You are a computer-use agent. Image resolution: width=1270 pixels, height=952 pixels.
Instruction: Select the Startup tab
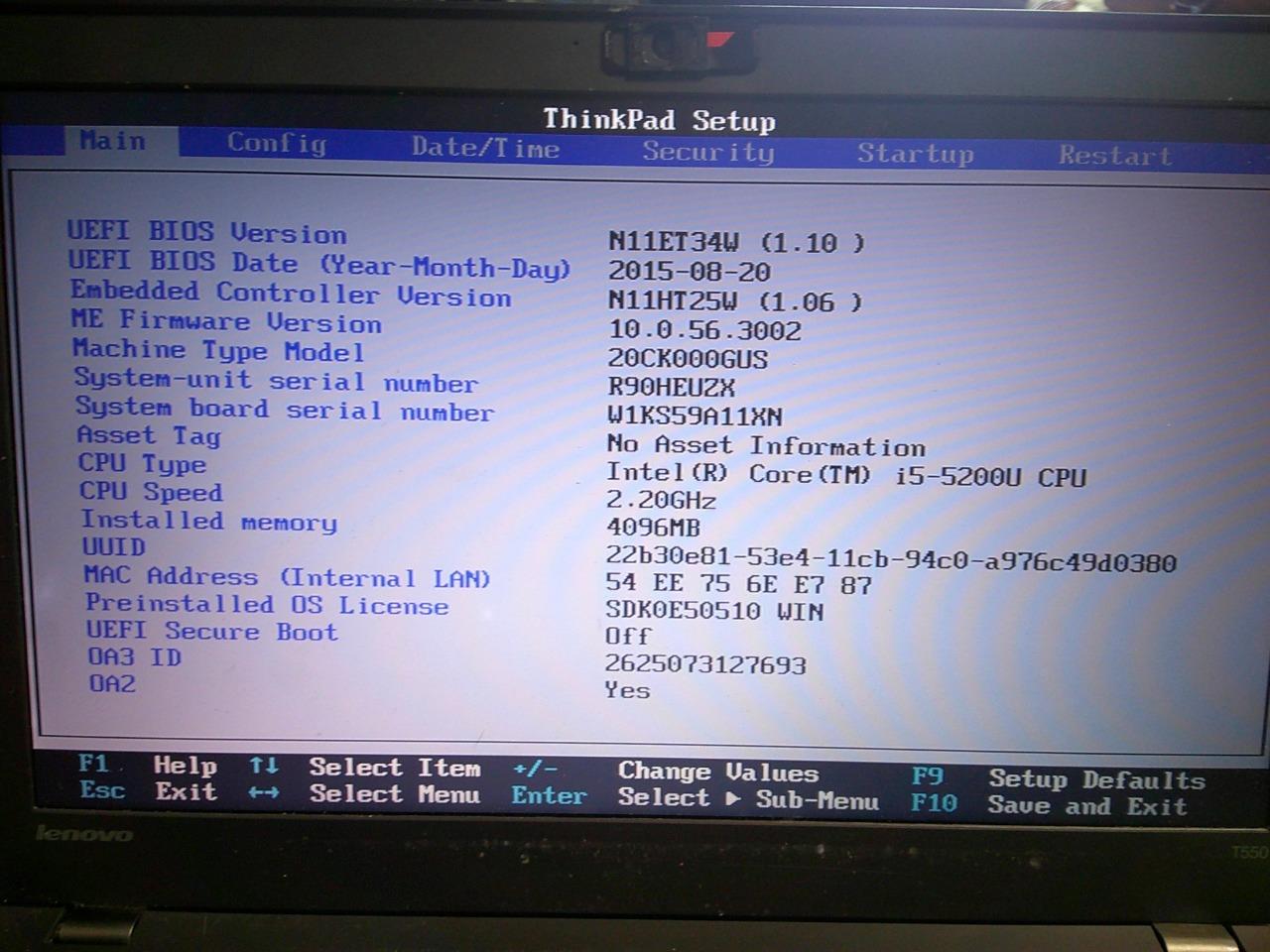tap(915, 154)
